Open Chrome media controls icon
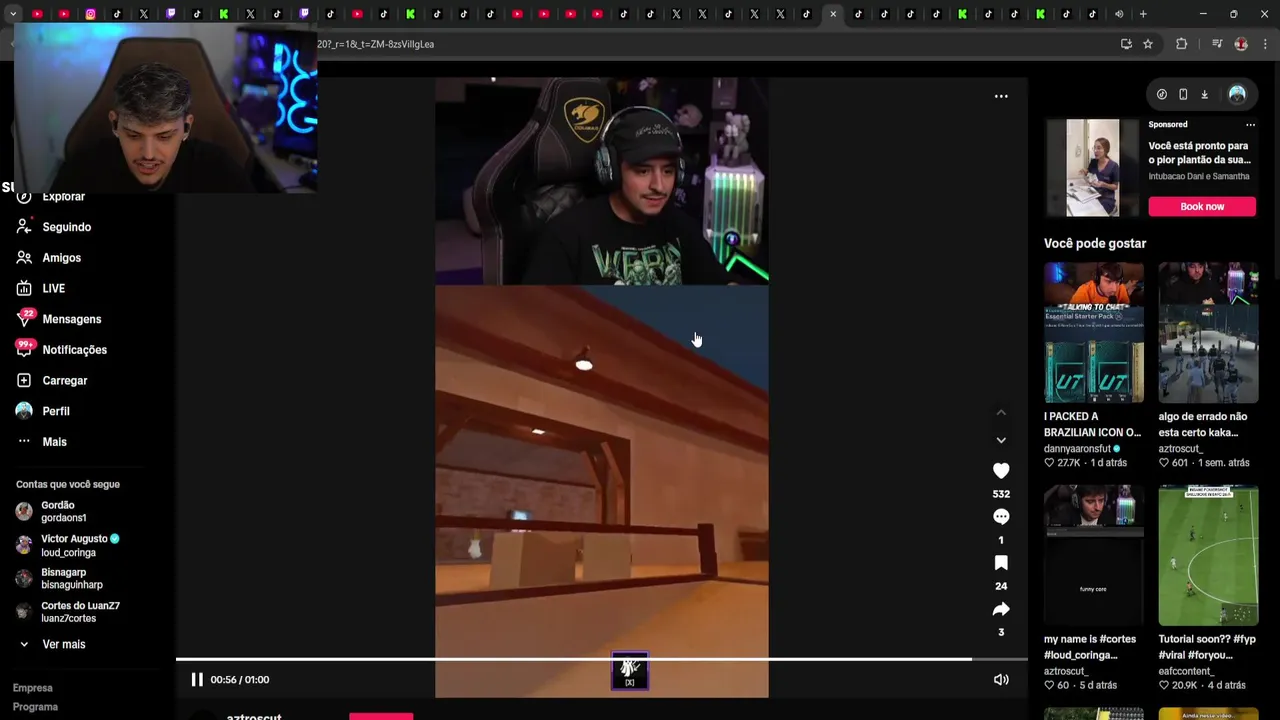The image size is (1280, 720). click(x=1217, y=44)
